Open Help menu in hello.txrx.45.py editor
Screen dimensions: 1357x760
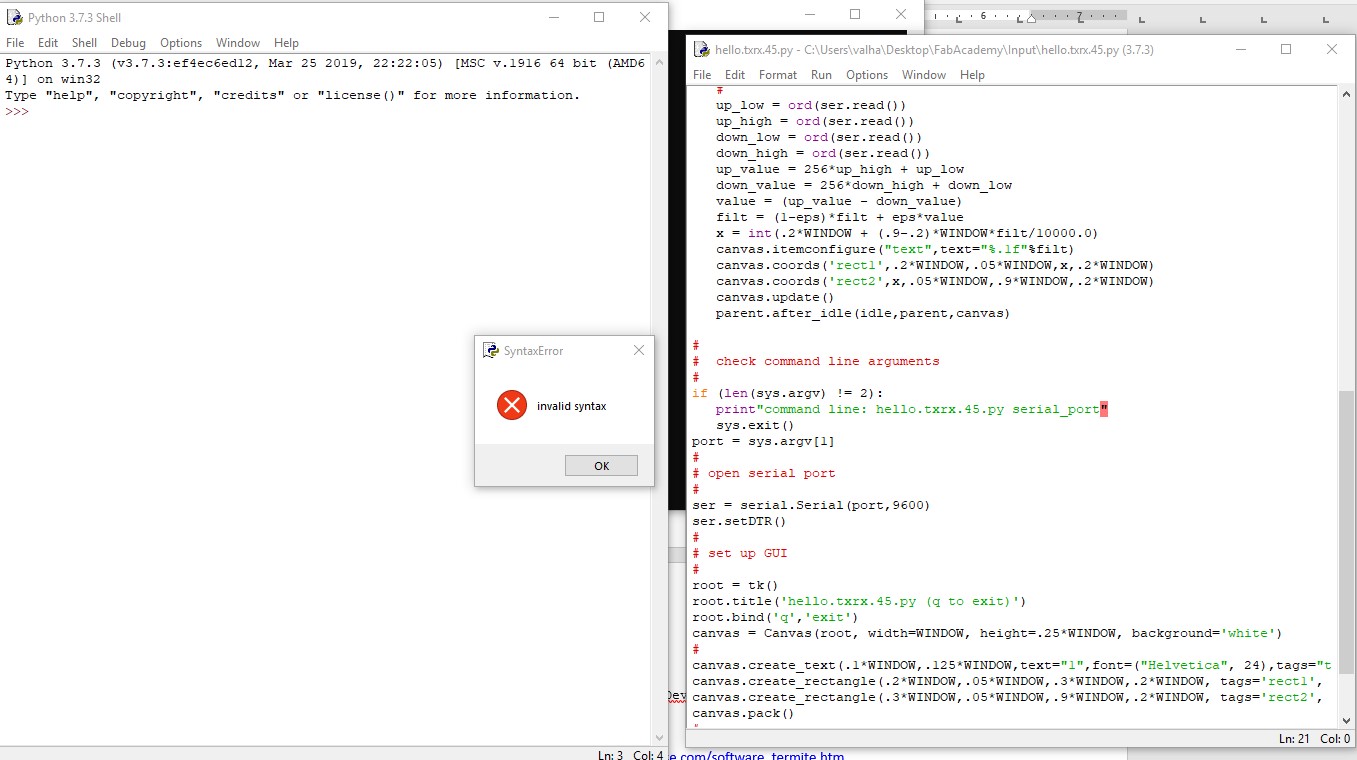pos(972,75)
